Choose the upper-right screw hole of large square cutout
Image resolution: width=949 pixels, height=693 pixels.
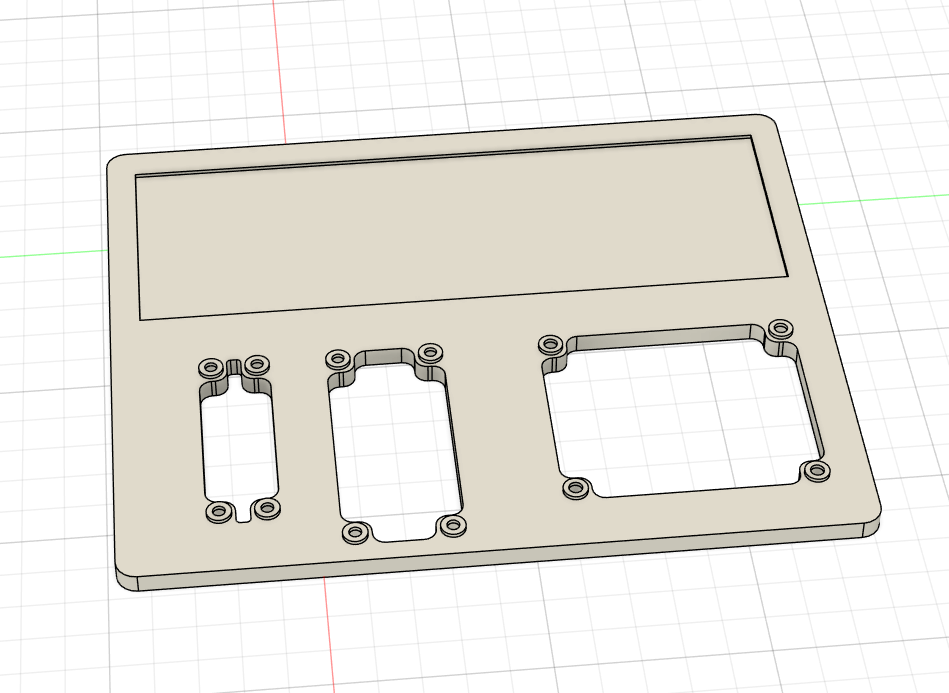[x=780, y=329]
